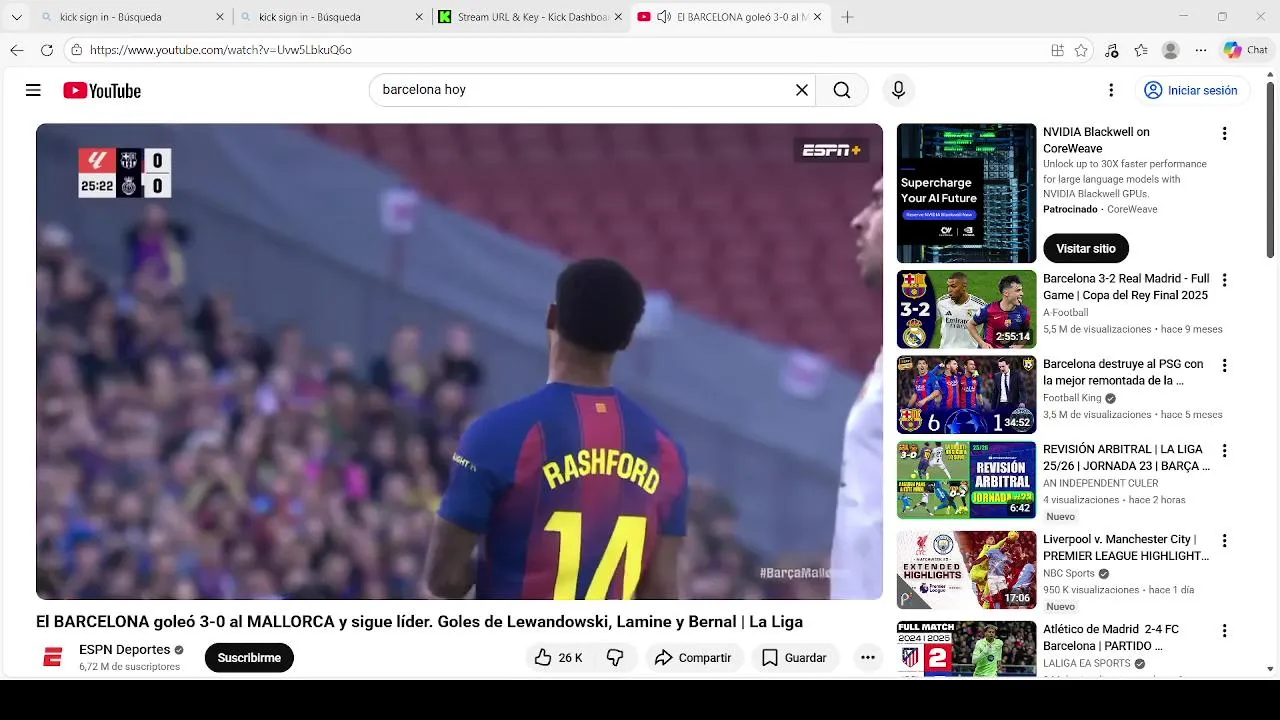Open NVIDIA Blackwell on CoreWeave title

1096,140
